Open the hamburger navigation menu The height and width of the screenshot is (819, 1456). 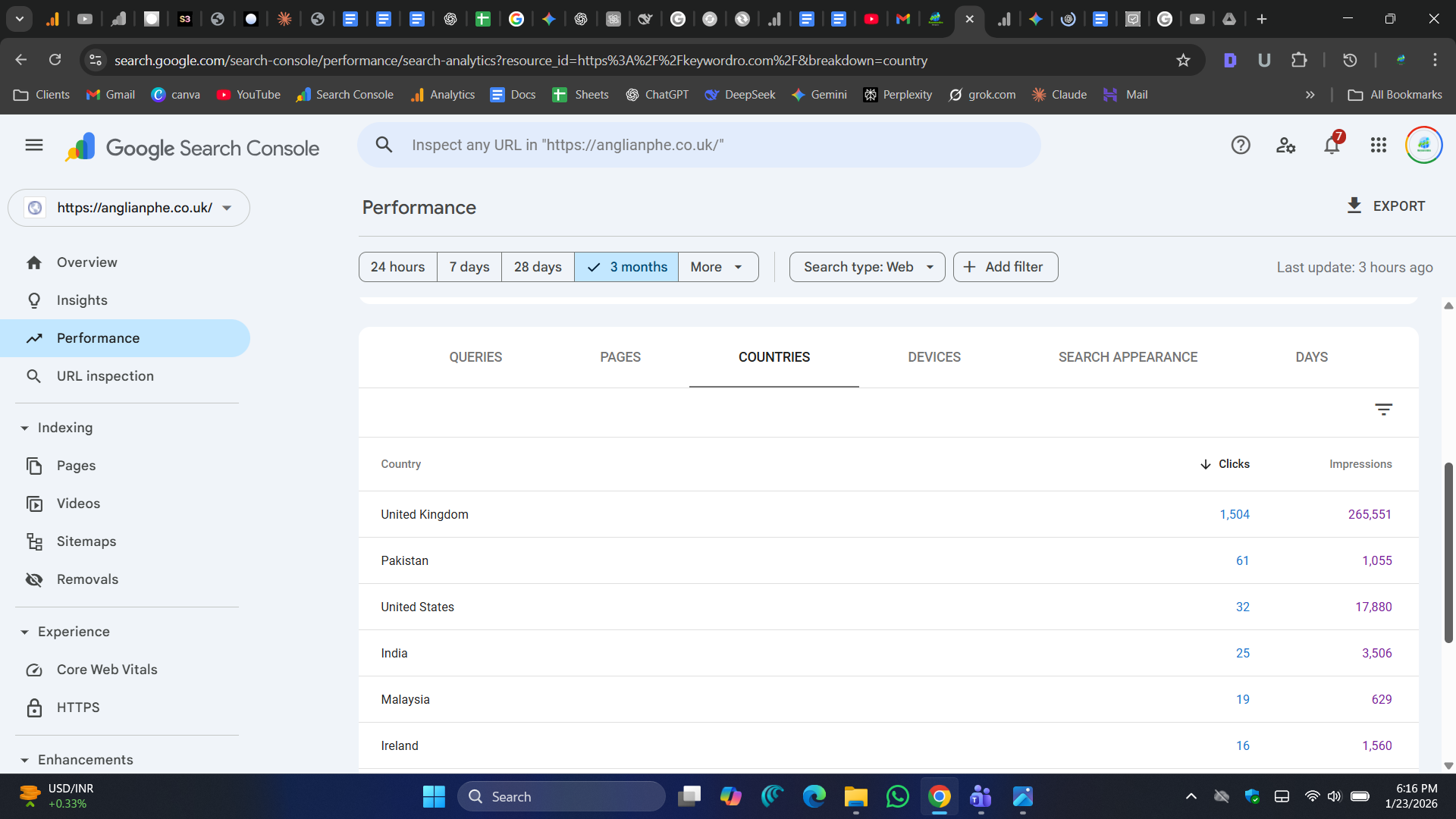[34, 145]
